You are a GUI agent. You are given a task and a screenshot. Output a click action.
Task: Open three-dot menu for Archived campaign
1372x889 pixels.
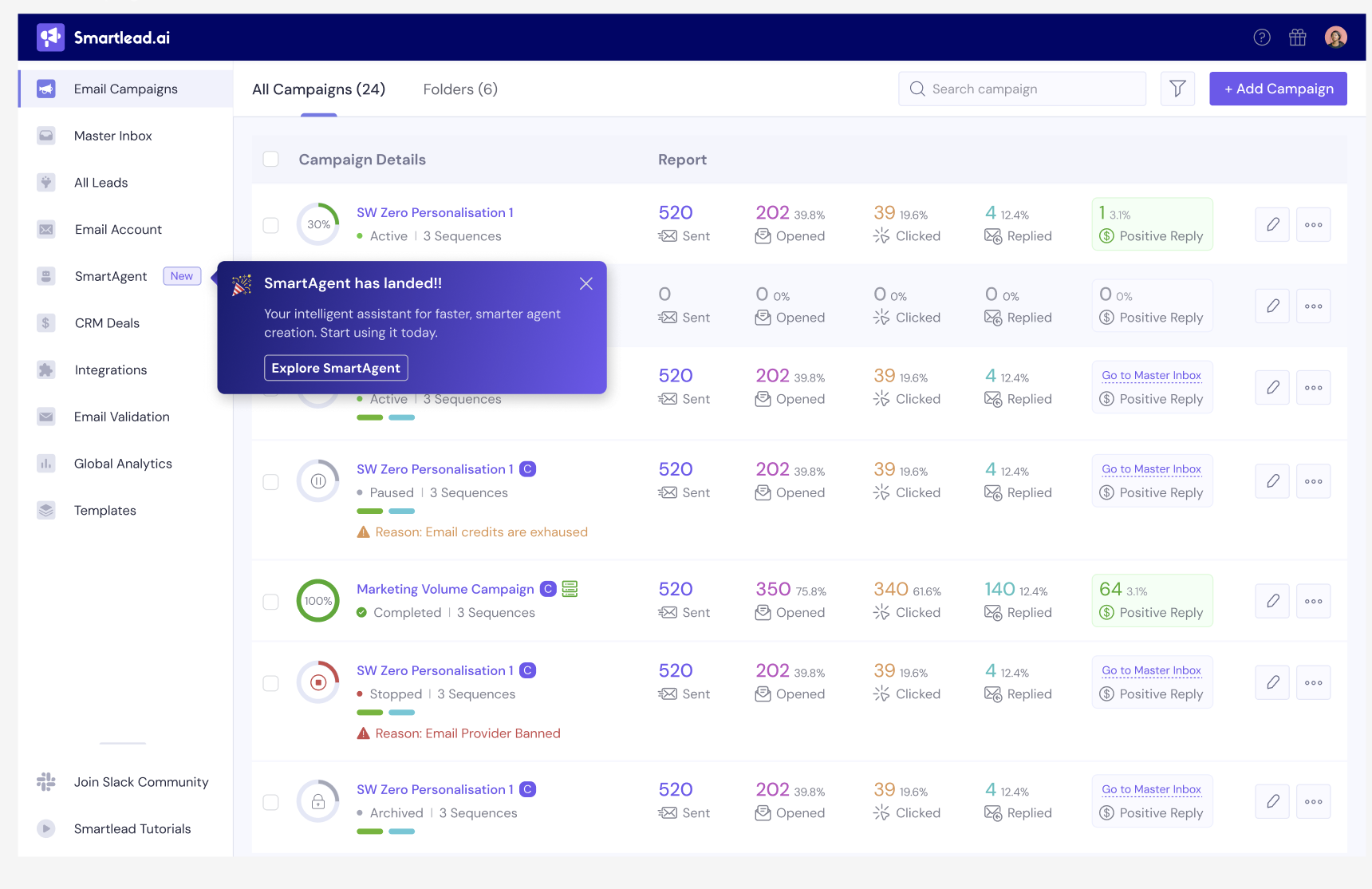click(1314, 801)
